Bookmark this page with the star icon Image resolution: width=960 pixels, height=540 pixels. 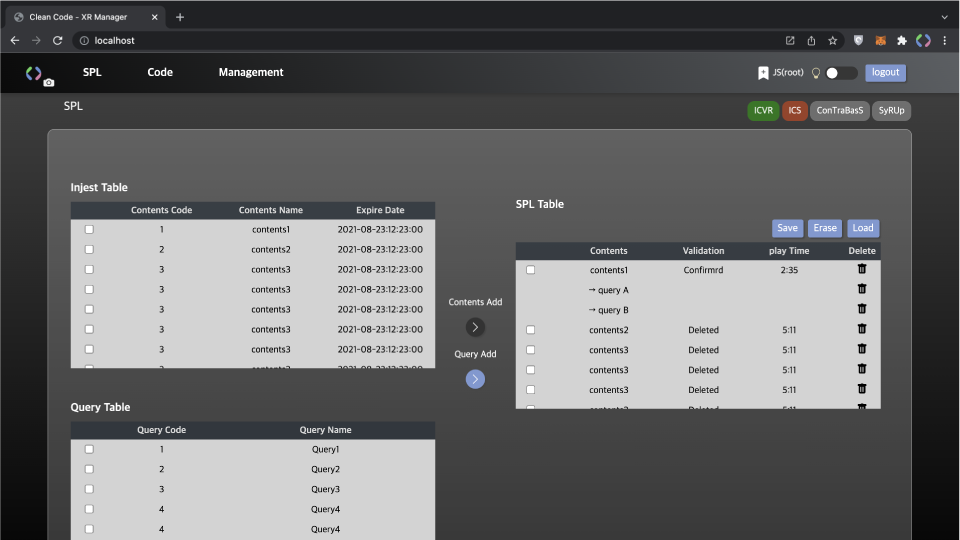click(832, 41)
